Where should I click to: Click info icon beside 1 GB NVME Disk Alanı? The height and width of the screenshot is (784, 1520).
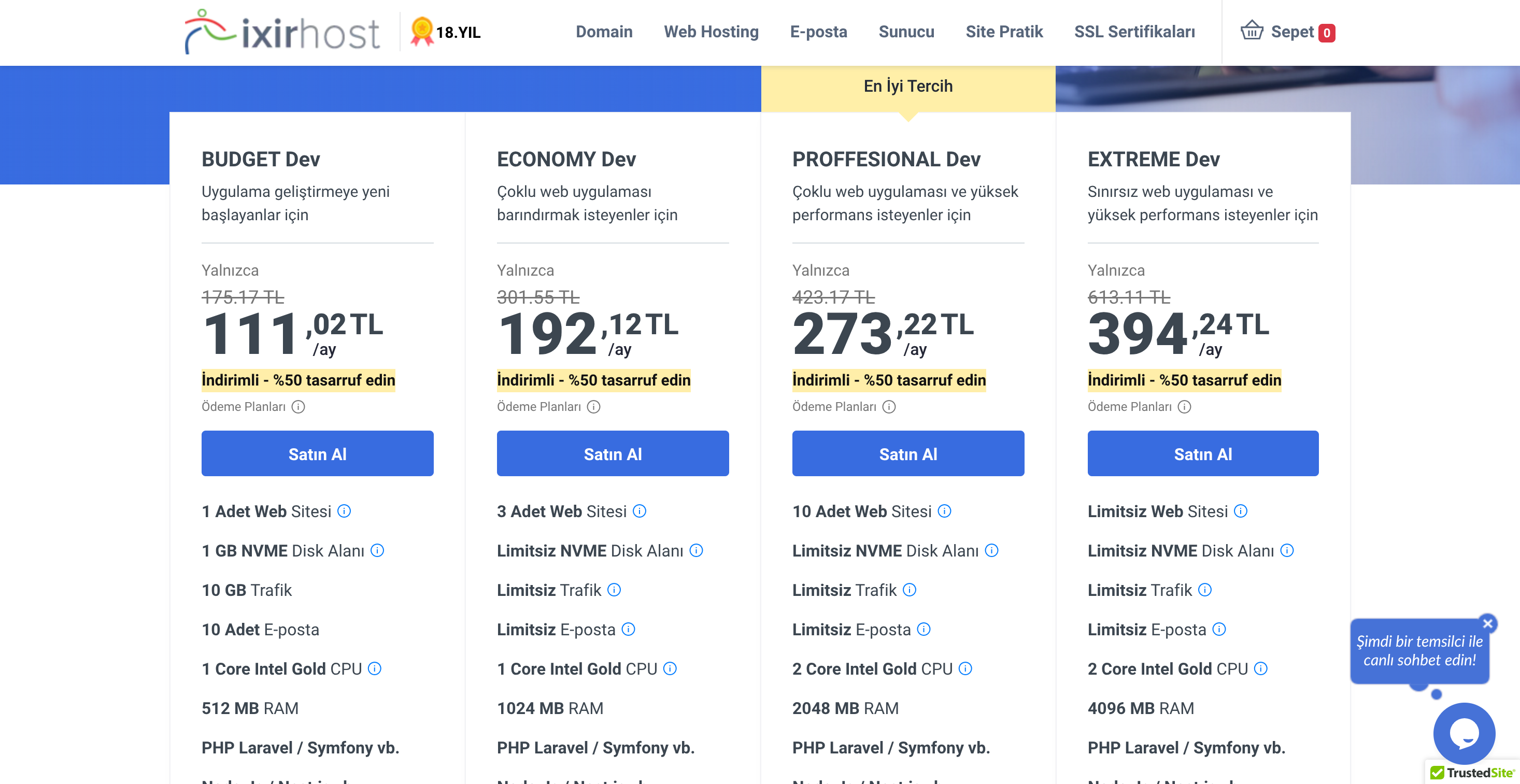377,550
